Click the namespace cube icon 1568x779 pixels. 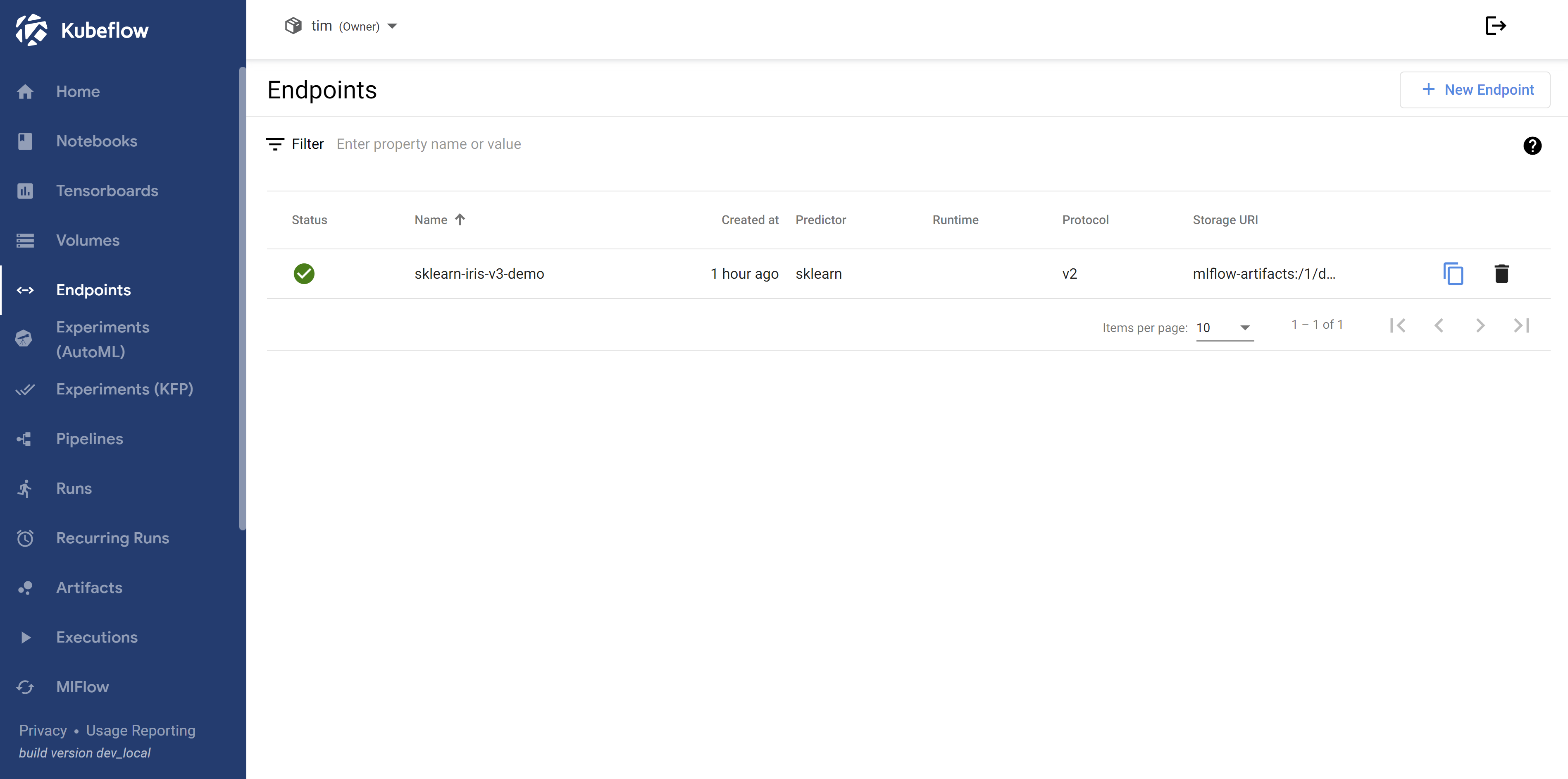click(293, 26)
